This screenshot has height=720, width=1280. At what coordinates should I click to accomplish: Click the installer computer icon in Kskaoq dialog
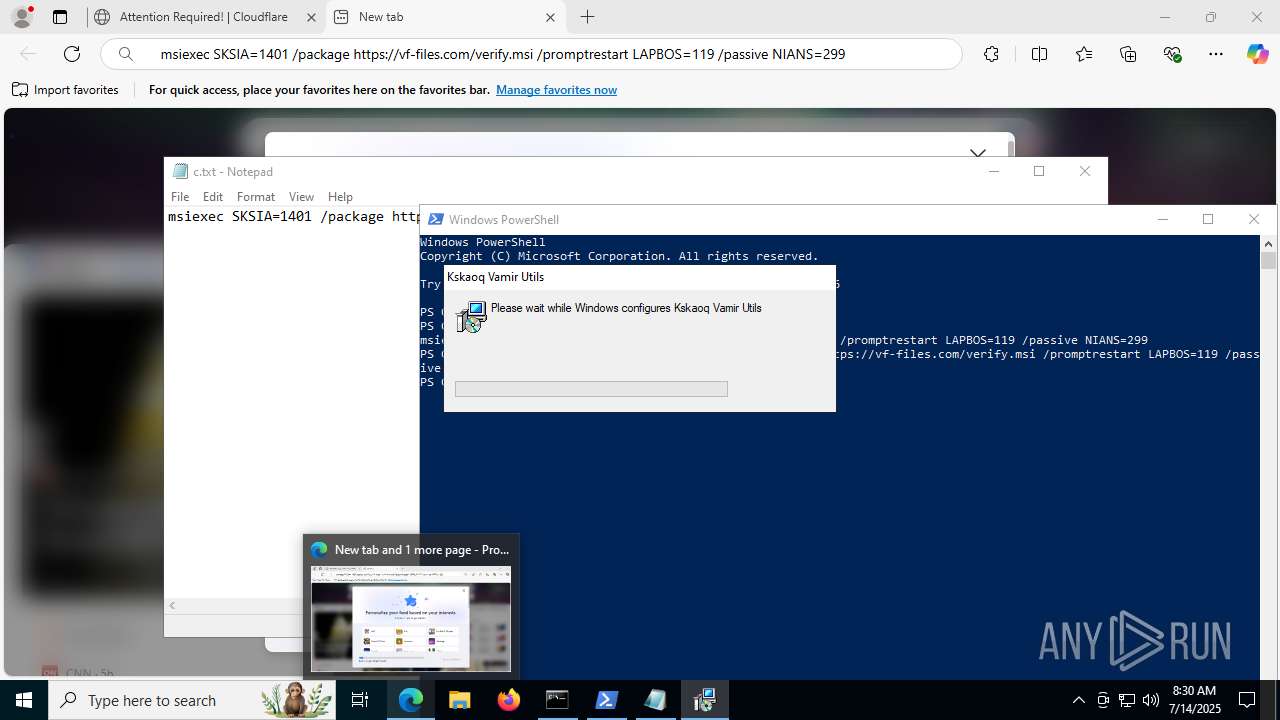pyautogui.click(x=471, y=316)
